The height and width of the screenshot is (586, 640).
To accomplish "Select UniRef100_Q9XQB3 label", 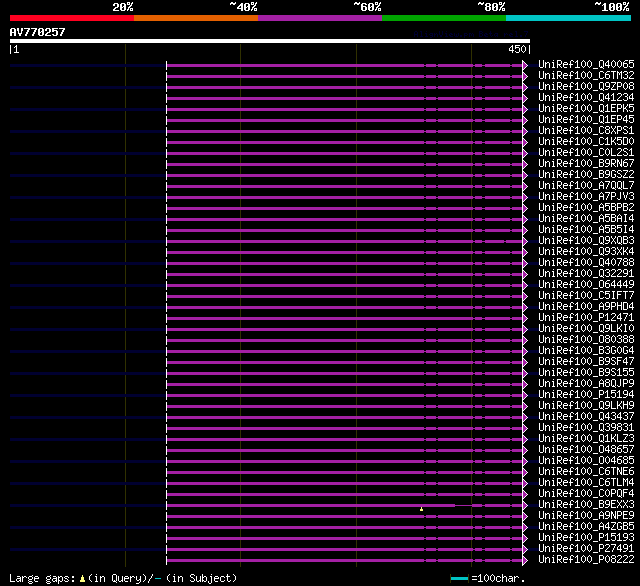I will pos(586,241).
